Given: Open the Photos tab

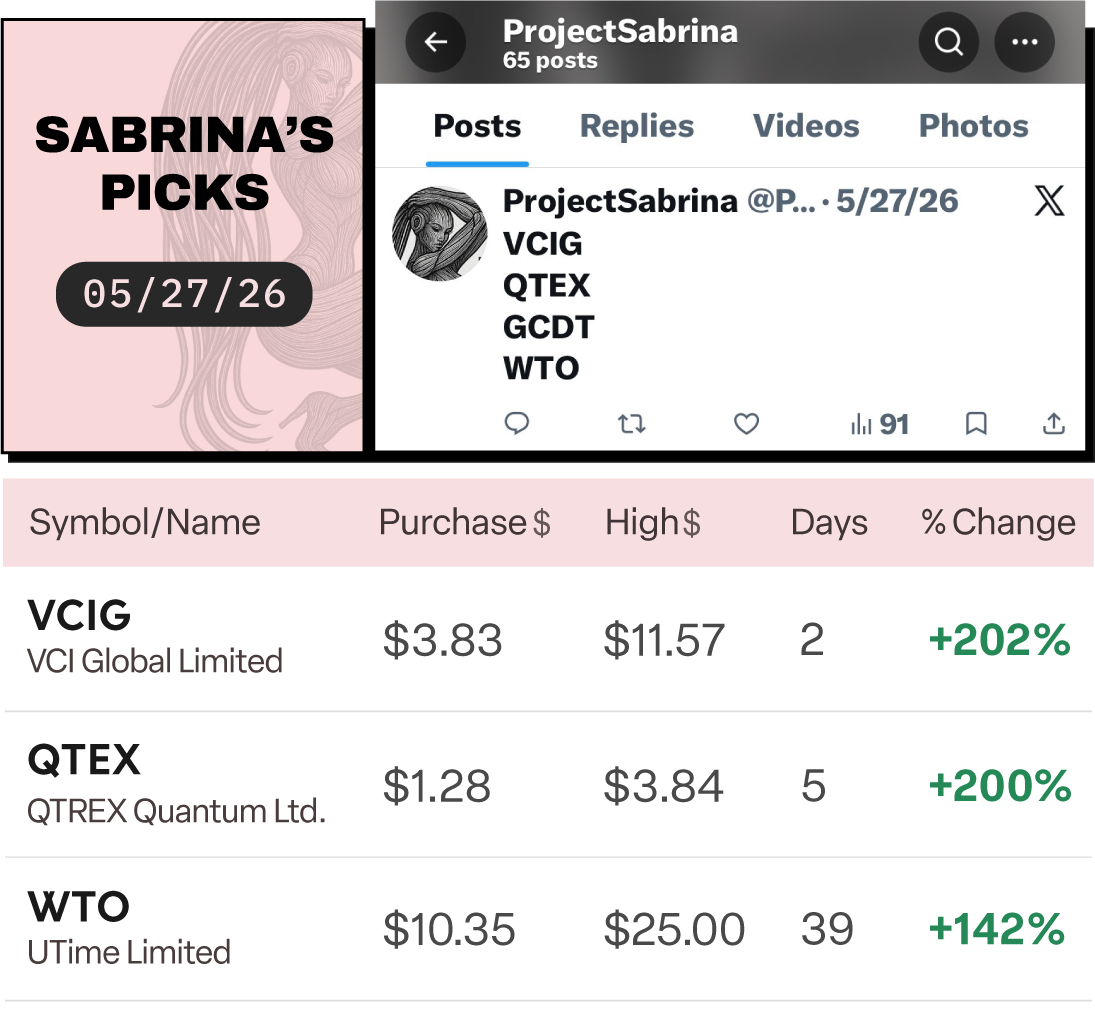Looking at the screenshot, I should point(973,126).
